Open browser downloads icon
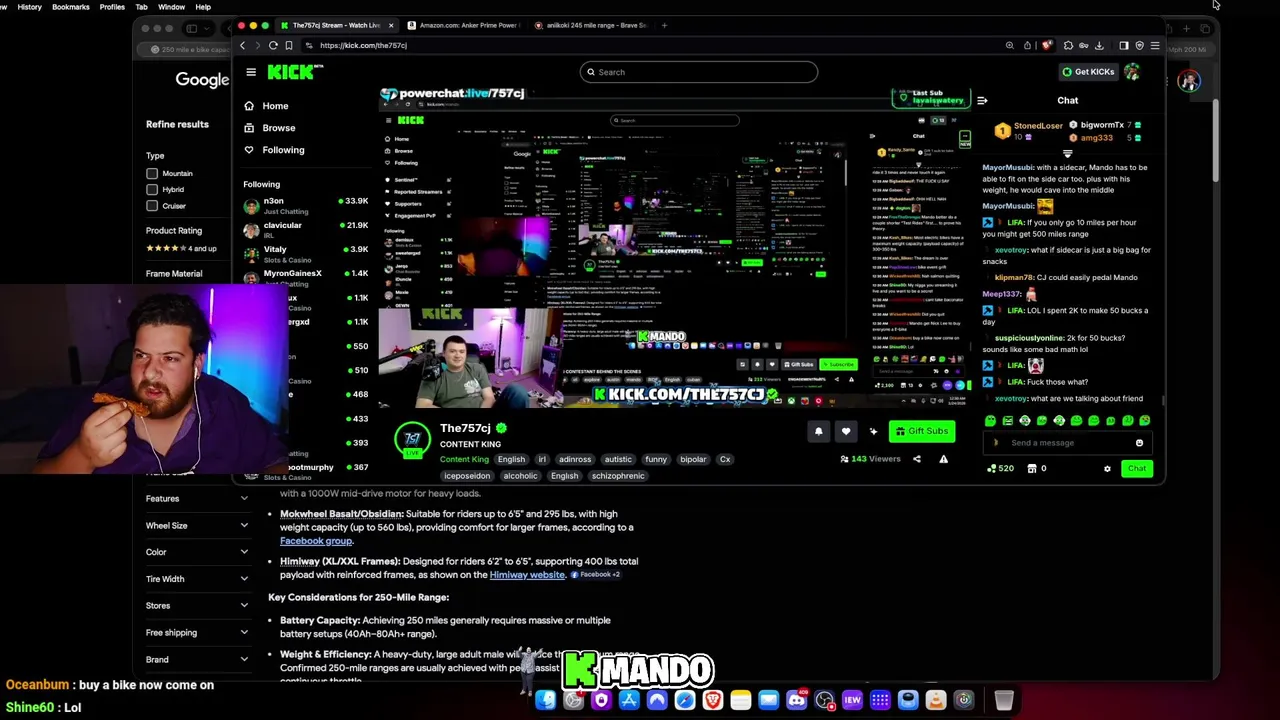 pyautogui.click(x=1099, y=45)
